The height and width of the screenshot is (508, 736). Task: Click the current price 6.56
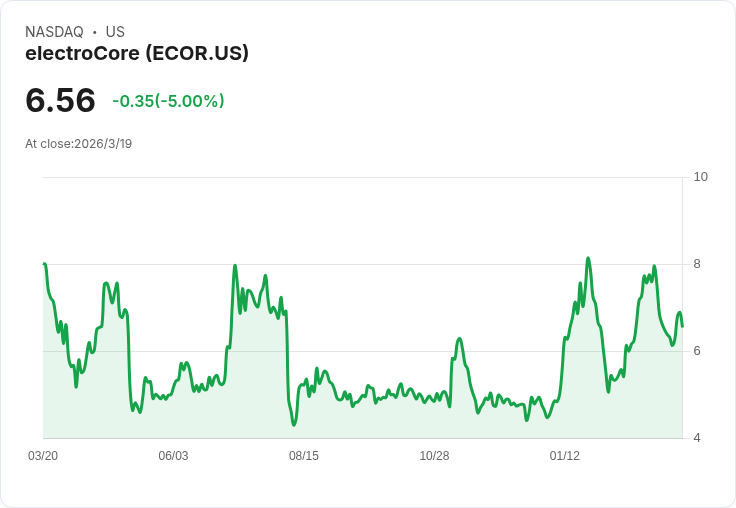pyautogui.click(x=61, y=100)
